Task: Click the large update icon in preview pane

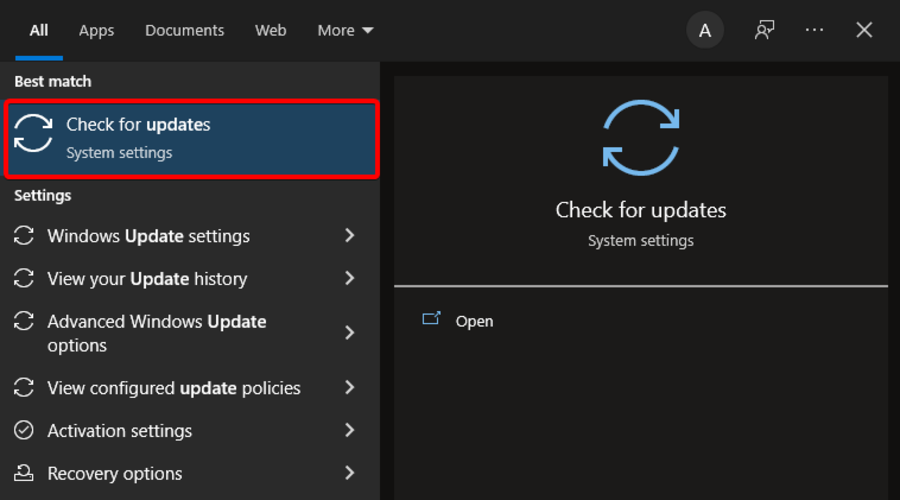Action: [x=641, y=138]
